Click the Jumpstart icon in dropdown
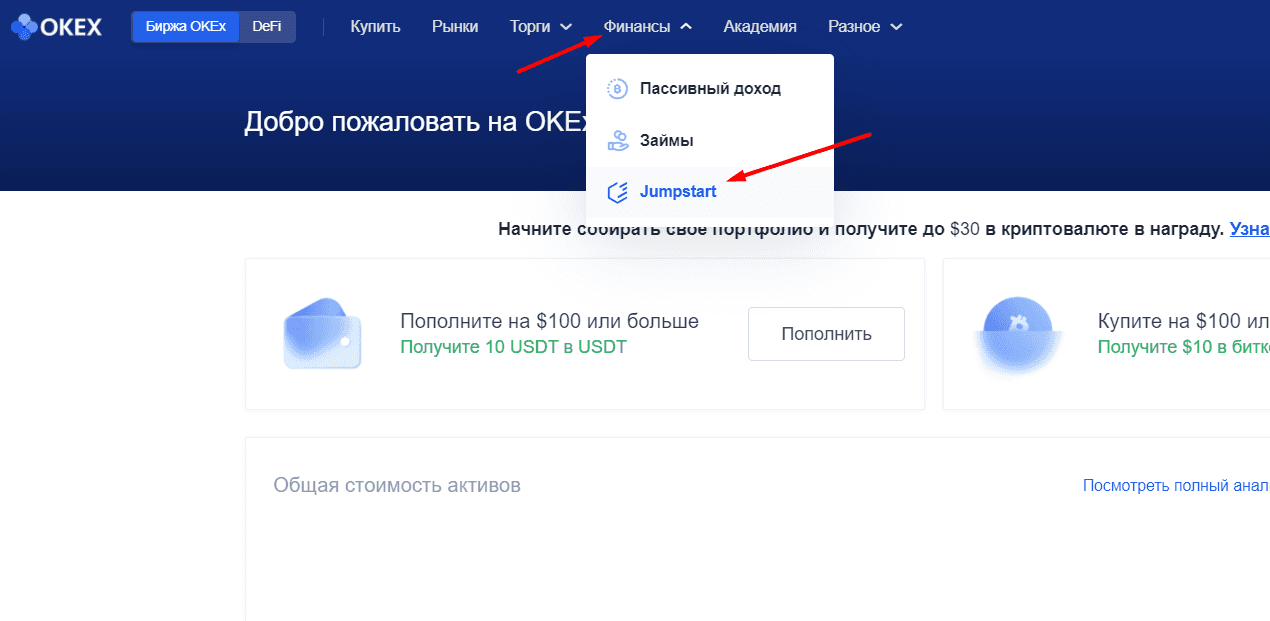 pos(617,192)
